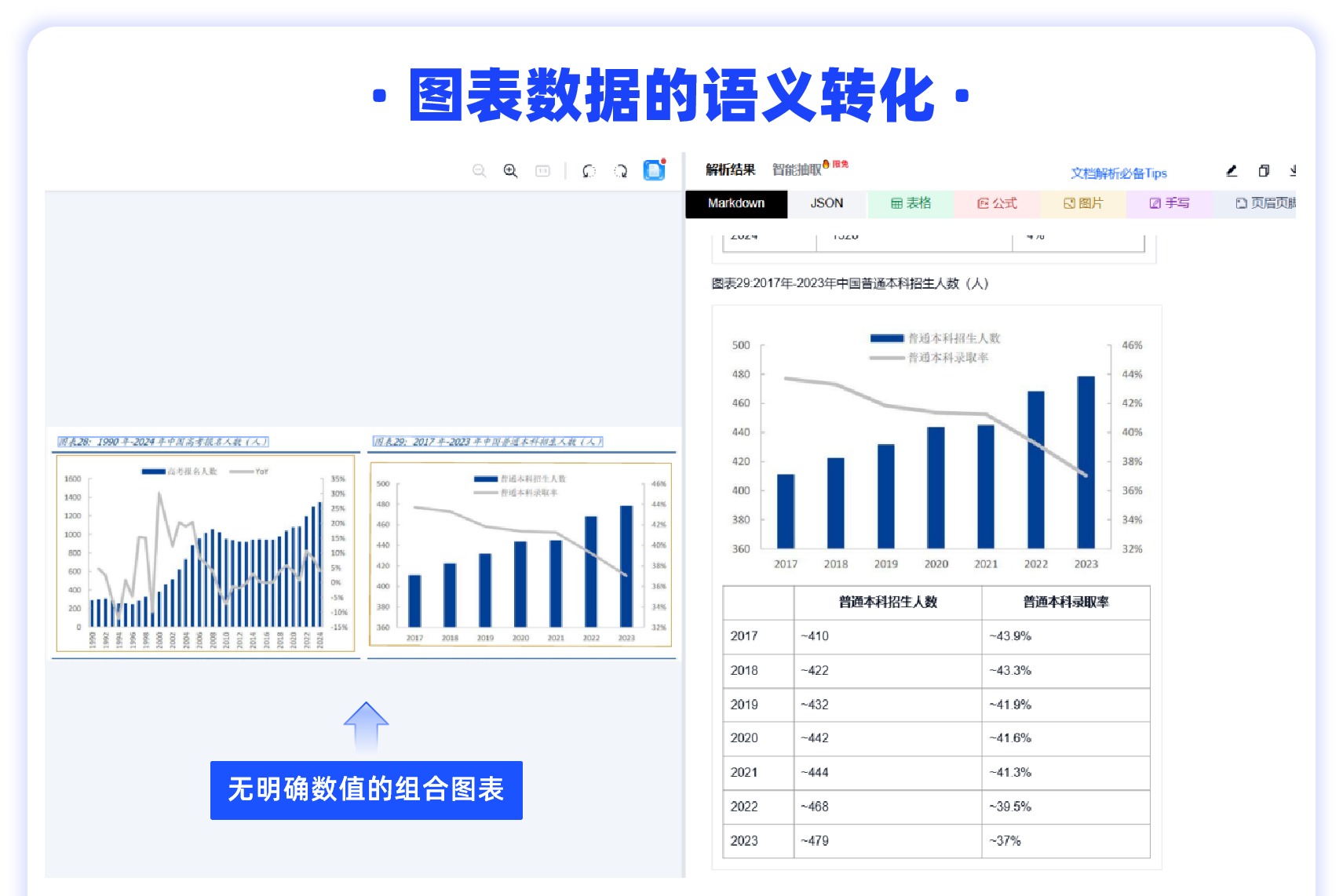Screen dimensions: 1343x896
Task: Toggle the 公式 formula extraction filter
Action: [998, 203]
